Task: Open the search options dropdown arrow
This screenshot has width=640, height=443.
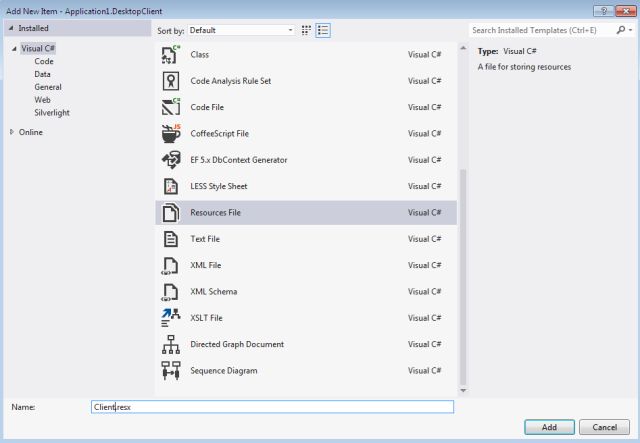Action: click(631, 30)
